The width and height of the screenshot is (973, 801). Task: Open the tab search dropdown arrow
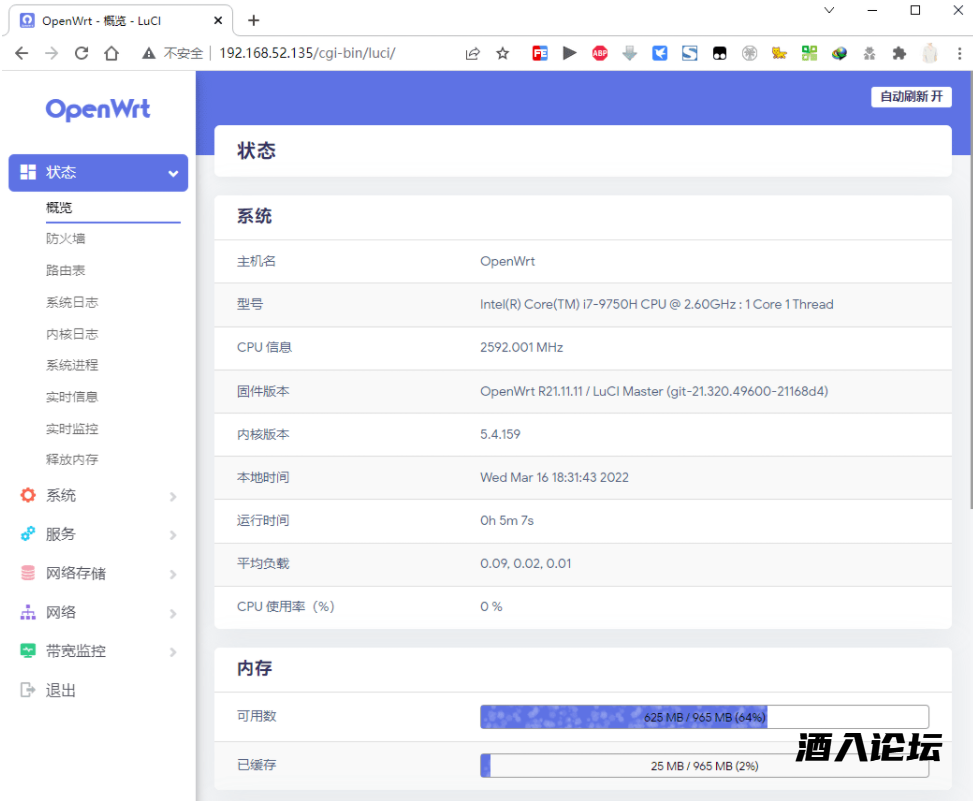829,10
